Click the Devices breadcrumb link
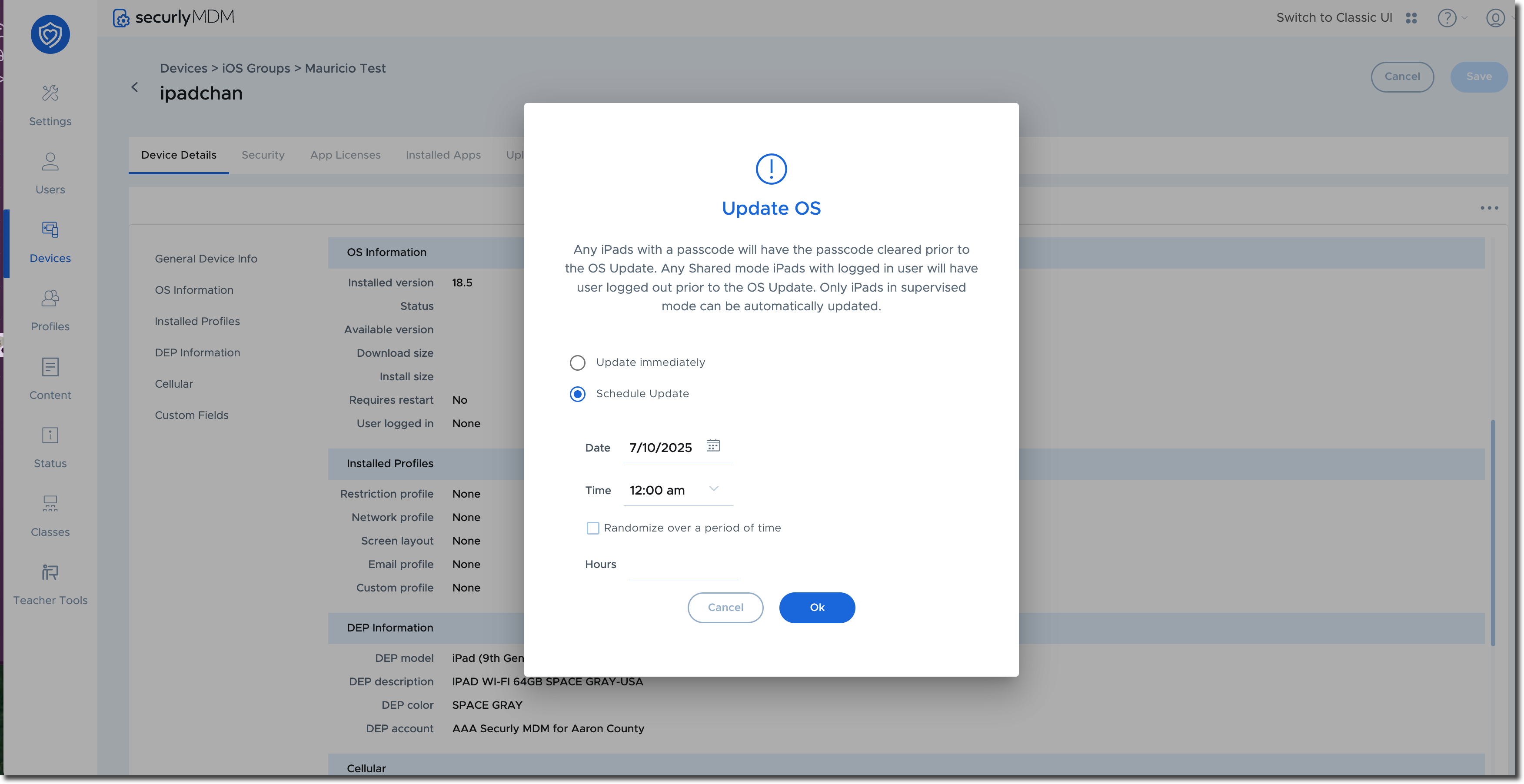This screenshot has height=784, width=1524. point(183,68)
